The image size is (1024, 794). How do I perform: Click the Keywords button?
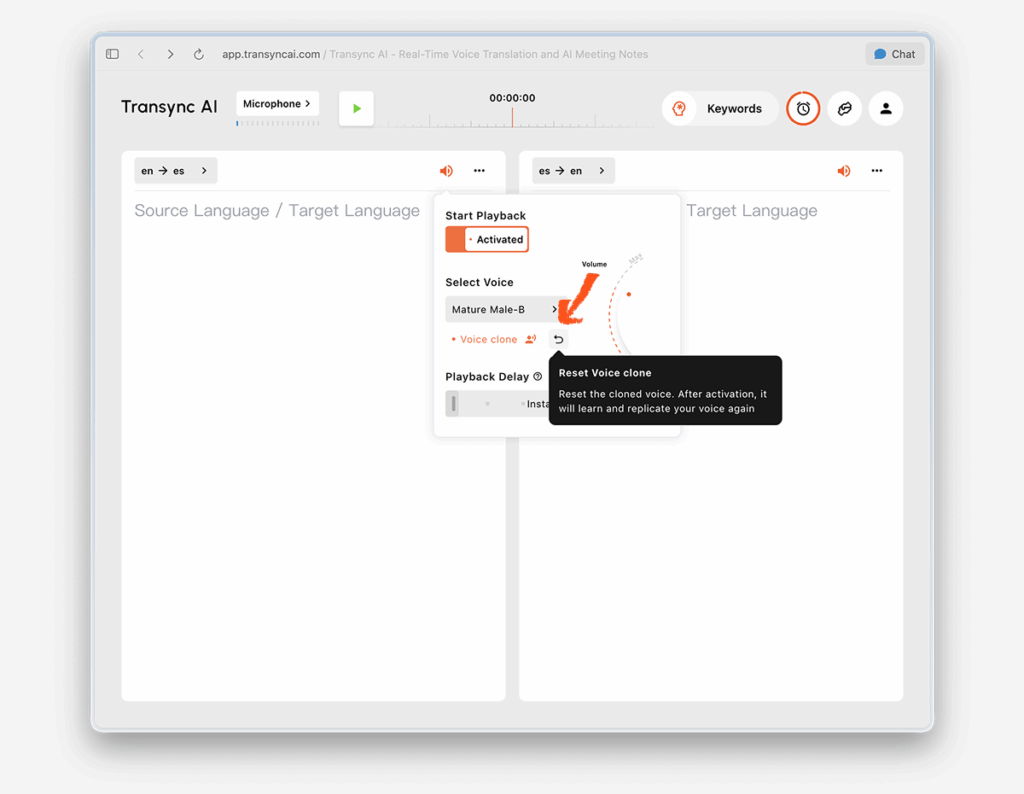(x=733, y=108)
